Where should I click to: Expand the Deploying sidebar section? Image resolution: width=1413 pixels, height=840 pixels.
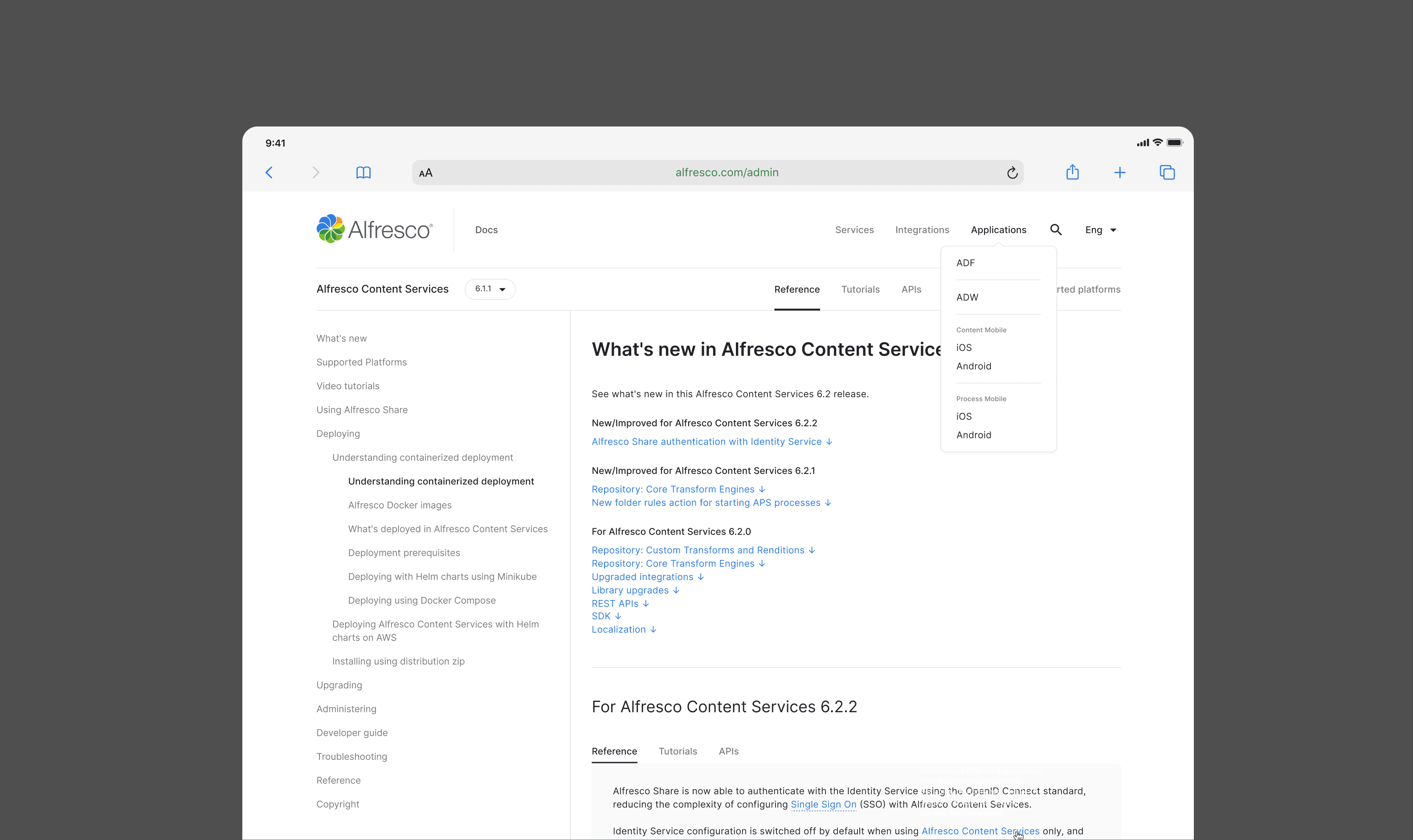(x=338, y=434)
